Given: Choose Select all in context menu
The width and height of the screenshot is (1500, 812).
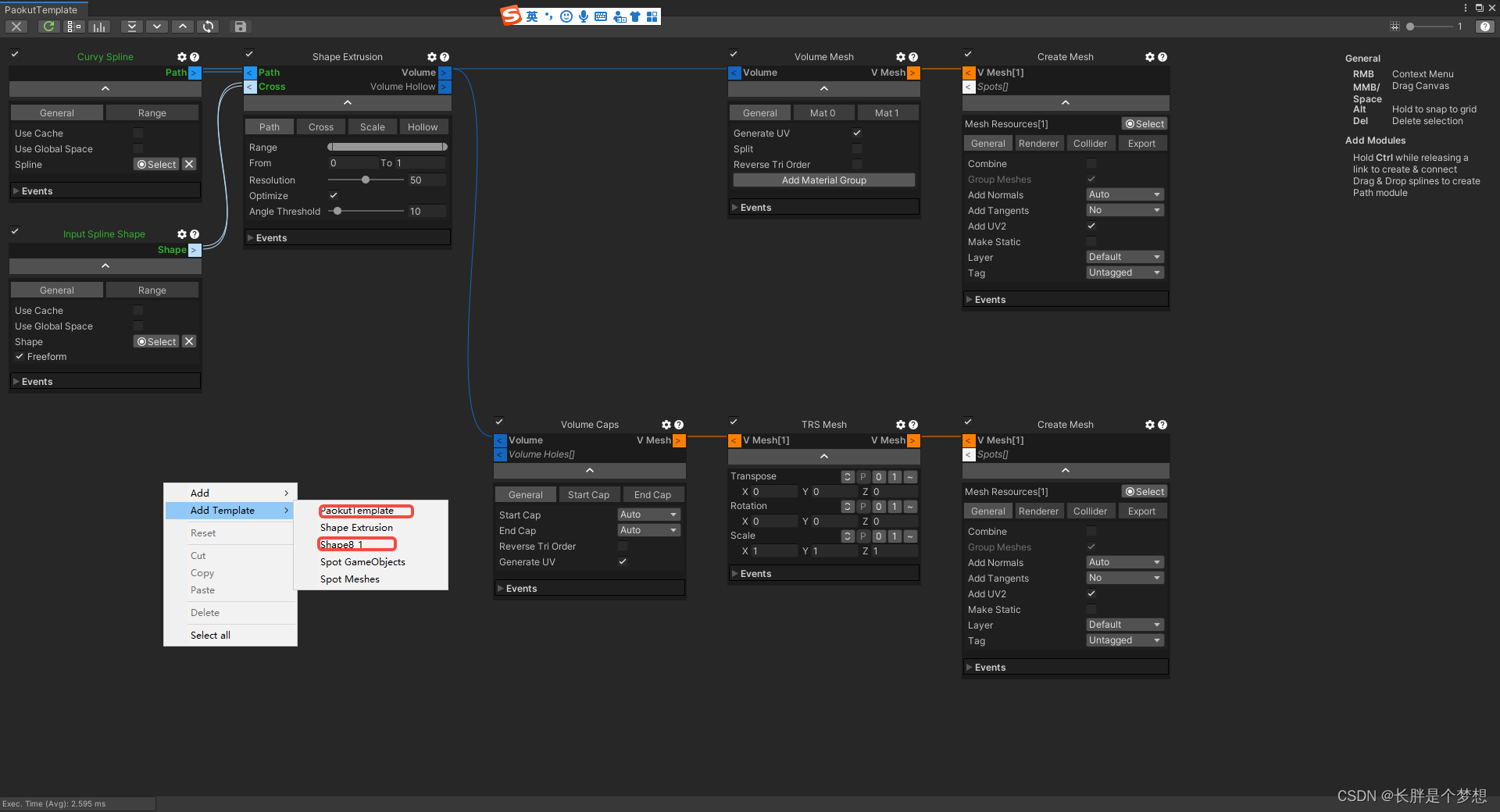Looking at the screenshot, I should click(x=210, y=636).
